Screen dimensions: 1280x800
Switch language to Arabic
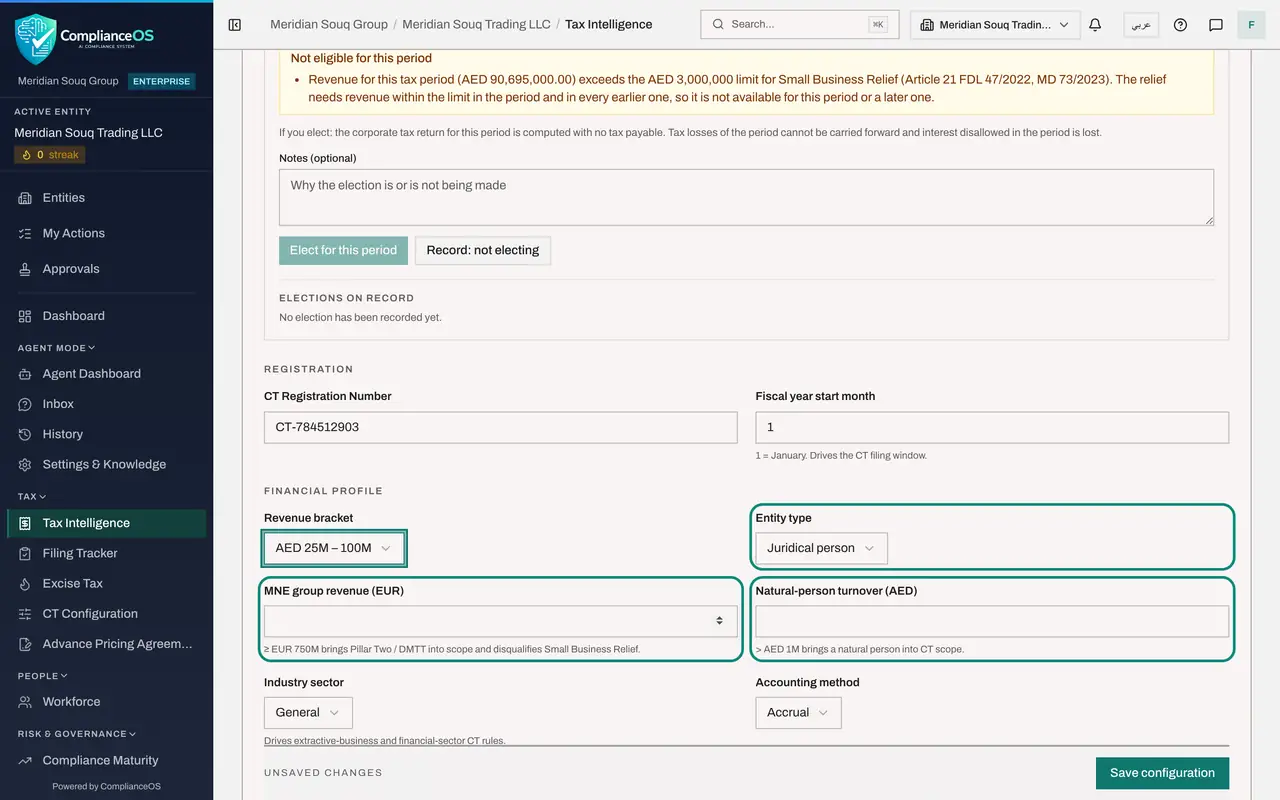click(x=1141, y=24)
